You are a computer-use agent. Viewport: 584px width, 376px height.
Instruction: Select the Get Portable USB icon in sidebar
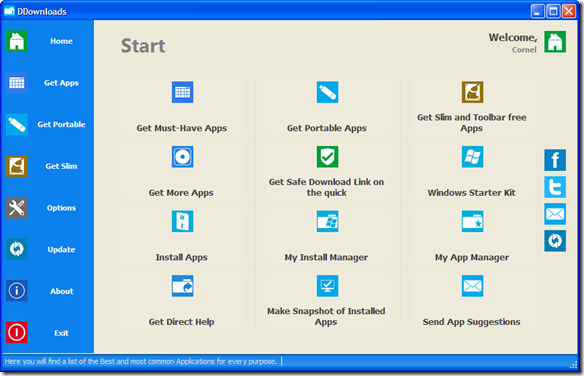pyautogui.click(x=17, y=124)
